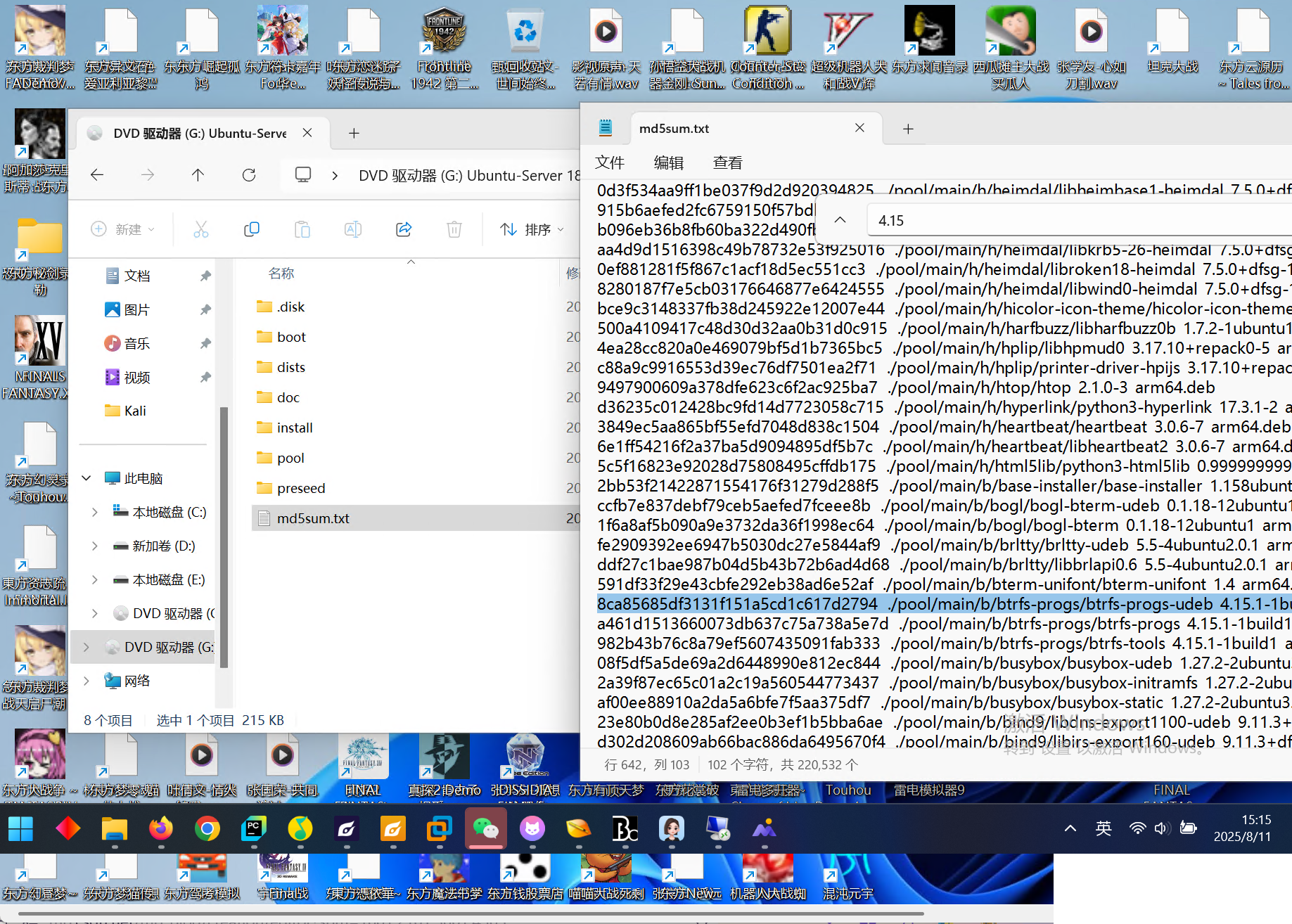Select the doc folder
1292x924 pixels.
[x=415, y=397]
